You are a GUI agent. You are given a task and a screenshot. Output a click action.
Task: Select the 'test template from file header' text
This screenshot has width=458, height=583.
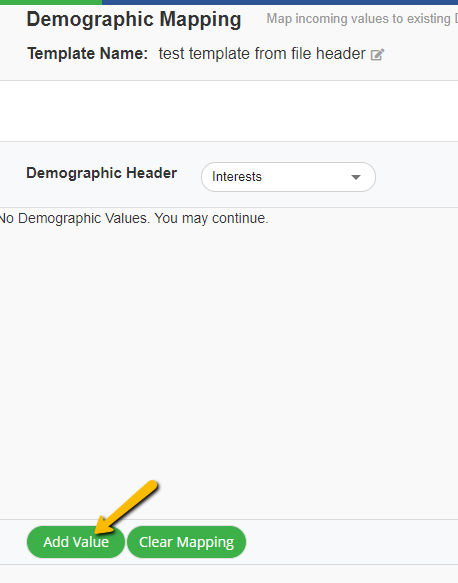coord(262,54)
